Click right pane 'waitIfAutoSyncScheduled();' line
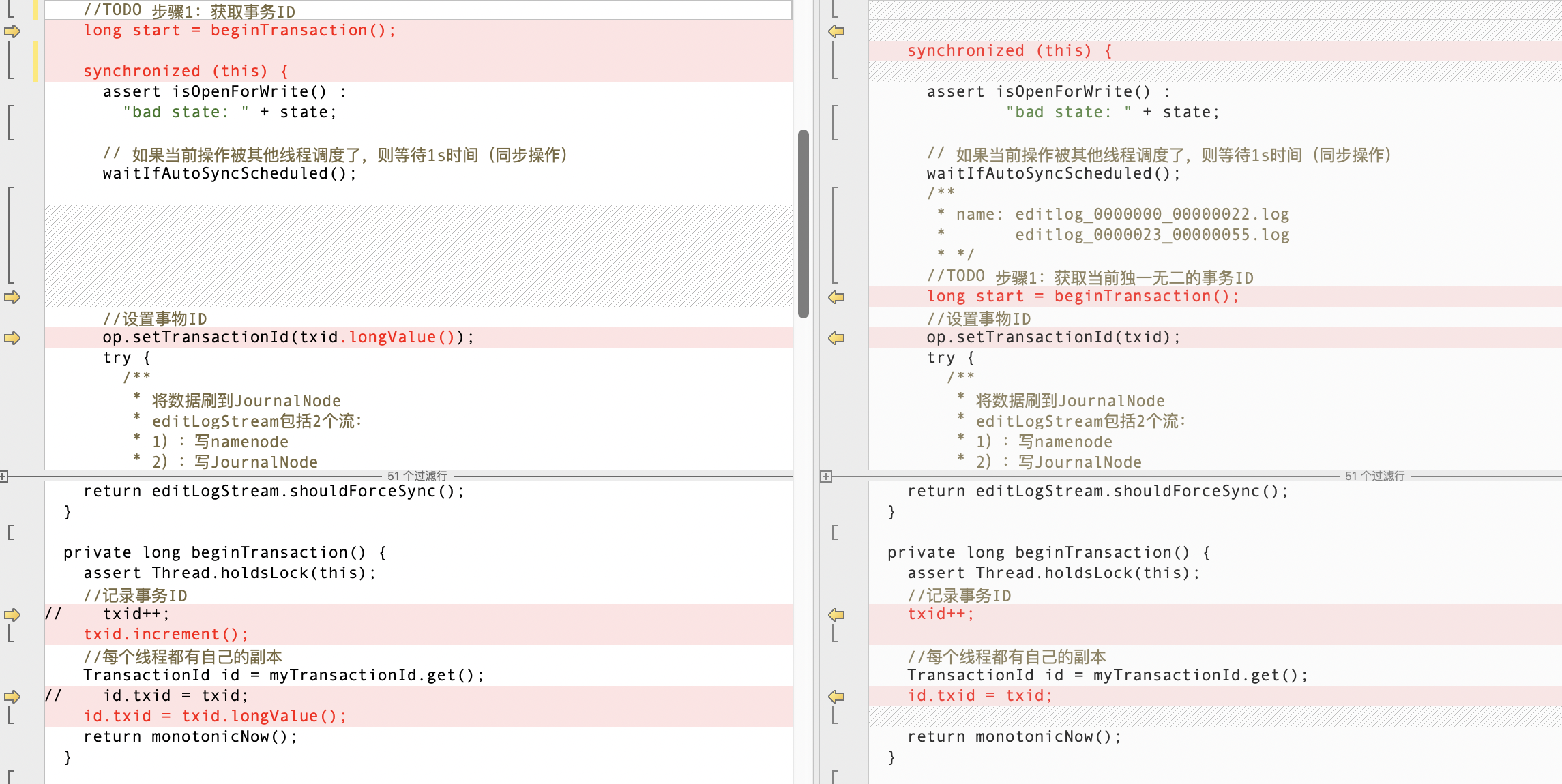 pyautogui.click(x=1053, y=174)
